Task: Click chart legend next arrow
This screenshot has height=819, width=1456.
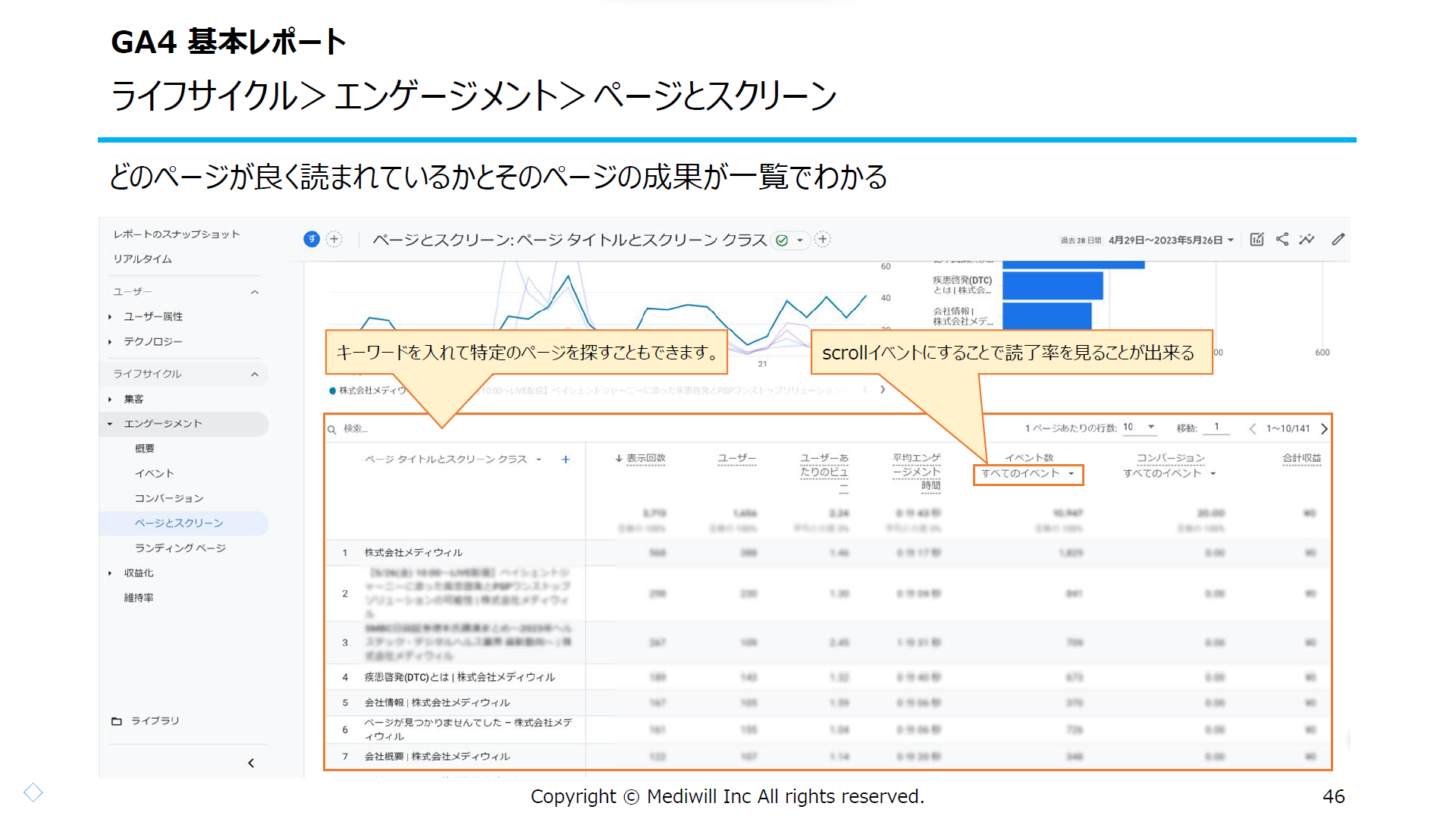Action: pyautogui.click(x=882, y=390)
